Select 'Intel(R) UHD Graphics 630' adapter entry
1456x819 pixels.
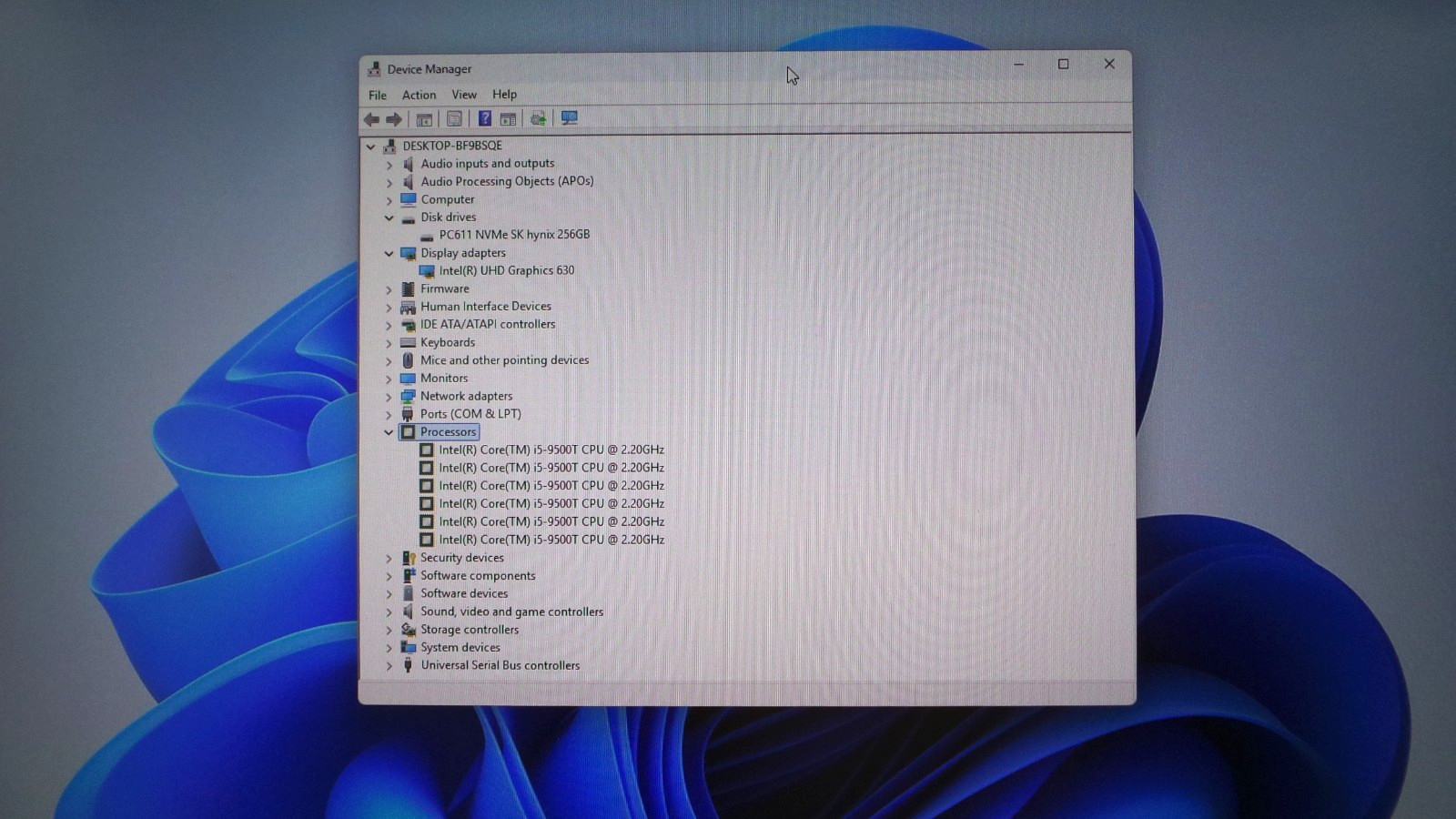coord(507,270)
